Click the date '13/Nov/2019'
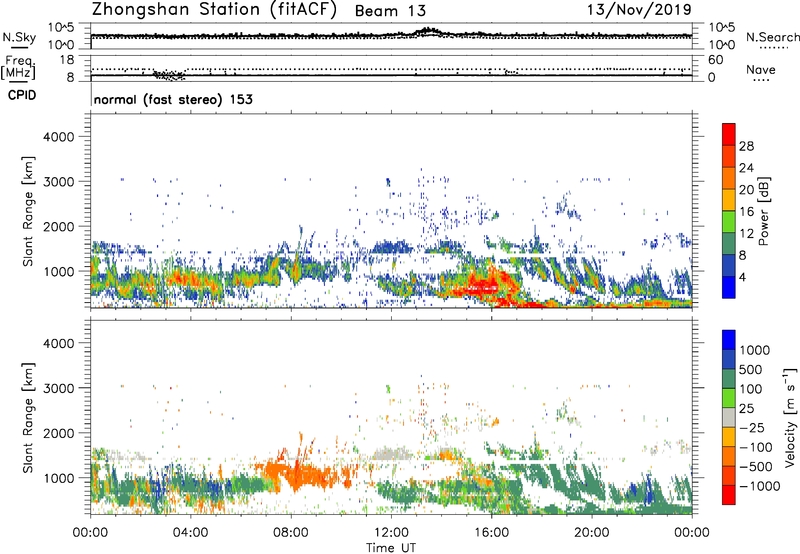 [x=639, y=9]
